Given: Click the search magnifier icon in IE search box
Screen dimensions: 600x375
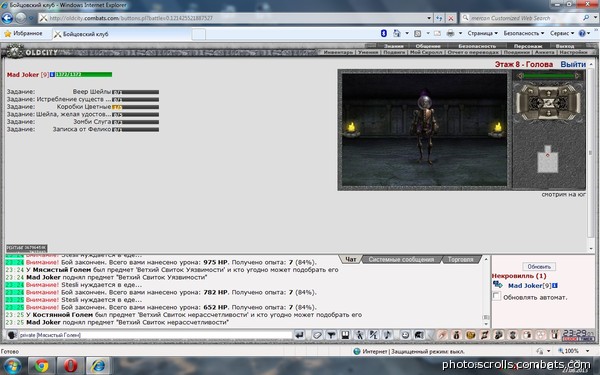Looking at the screenshot, I should (586, 18).
